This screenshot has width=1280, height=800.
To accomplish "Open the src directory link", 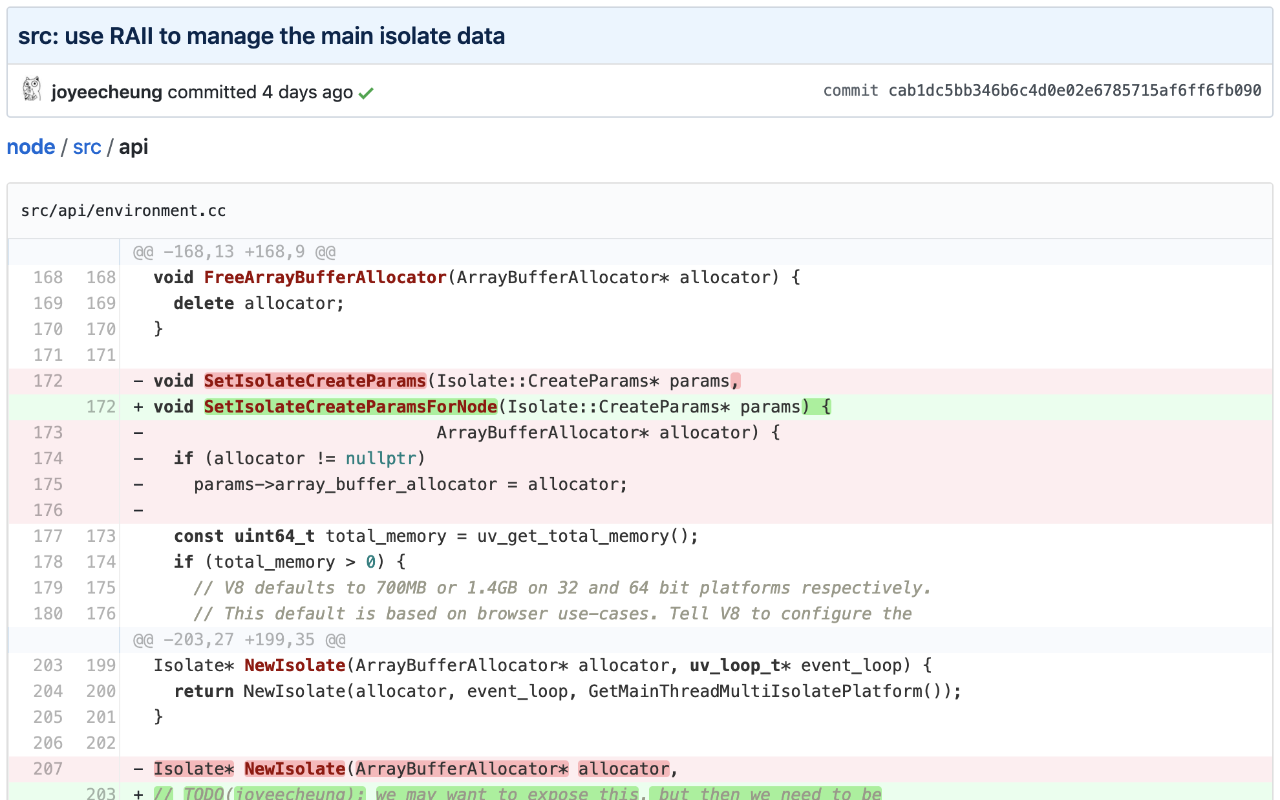I will pos(87,146).
